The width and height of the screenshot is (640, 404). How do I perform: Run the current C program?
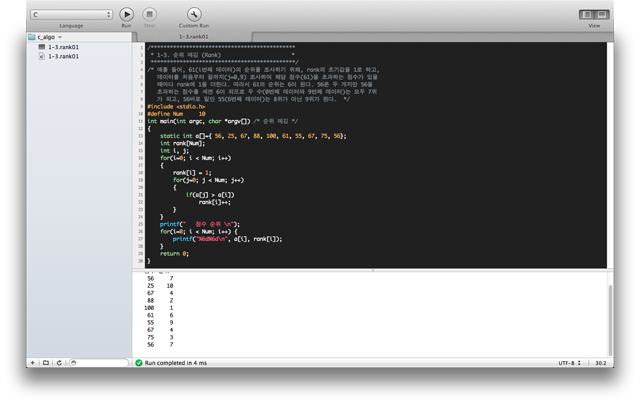[x=127, y=15]
